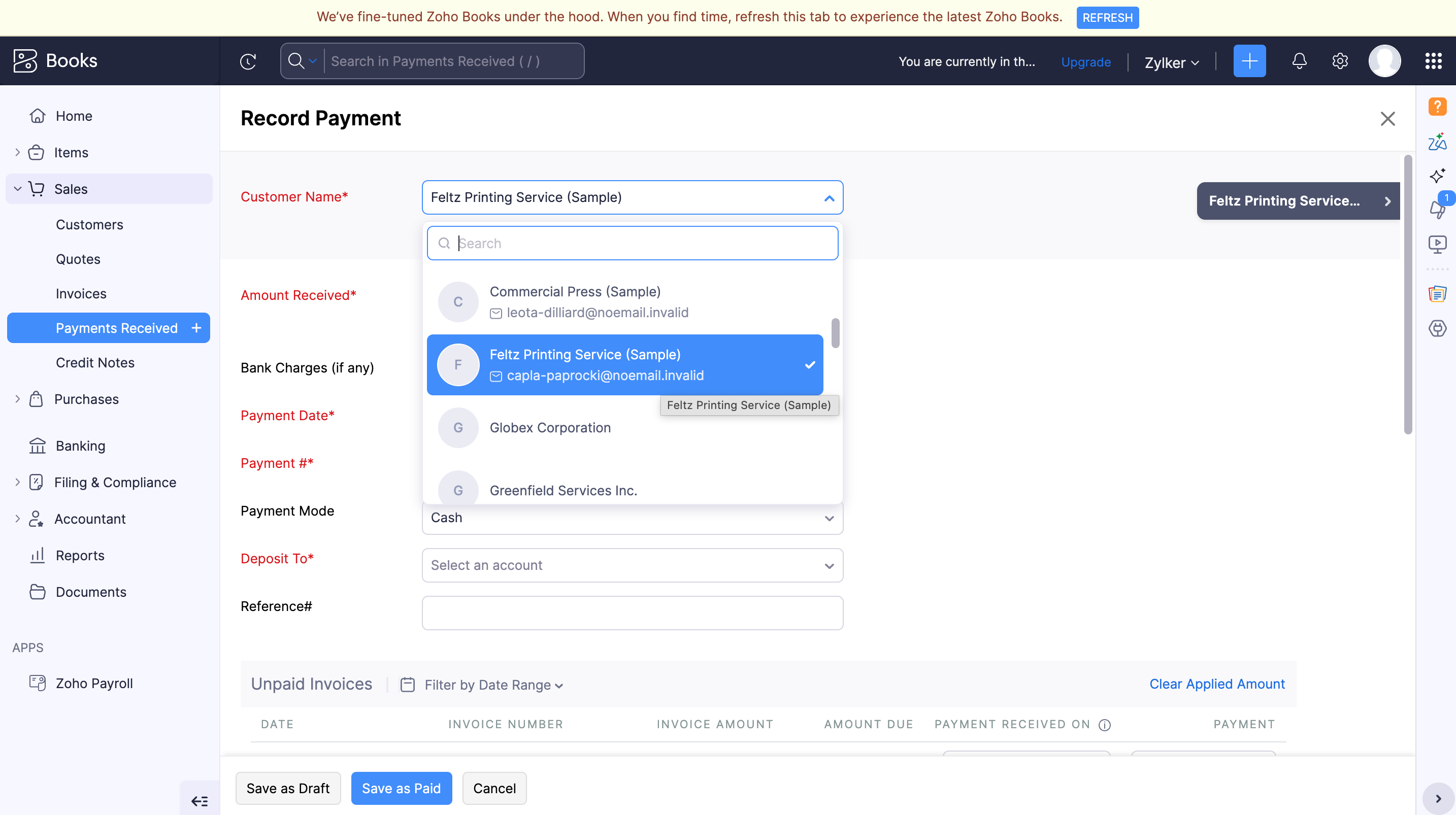Choose Commercial Press (Sample) customer option
The width and height of the screenshot is (1456, 815).
[574, 301]
